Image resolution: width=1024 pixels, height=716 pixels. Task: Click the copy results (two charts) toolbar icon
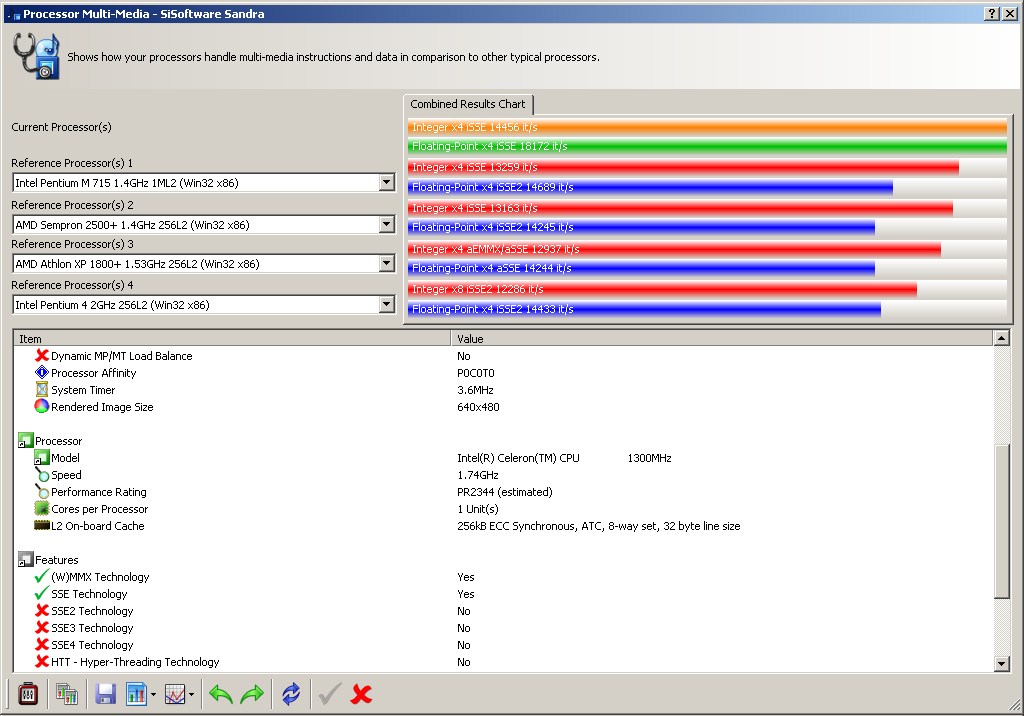[x=67, y=694]
